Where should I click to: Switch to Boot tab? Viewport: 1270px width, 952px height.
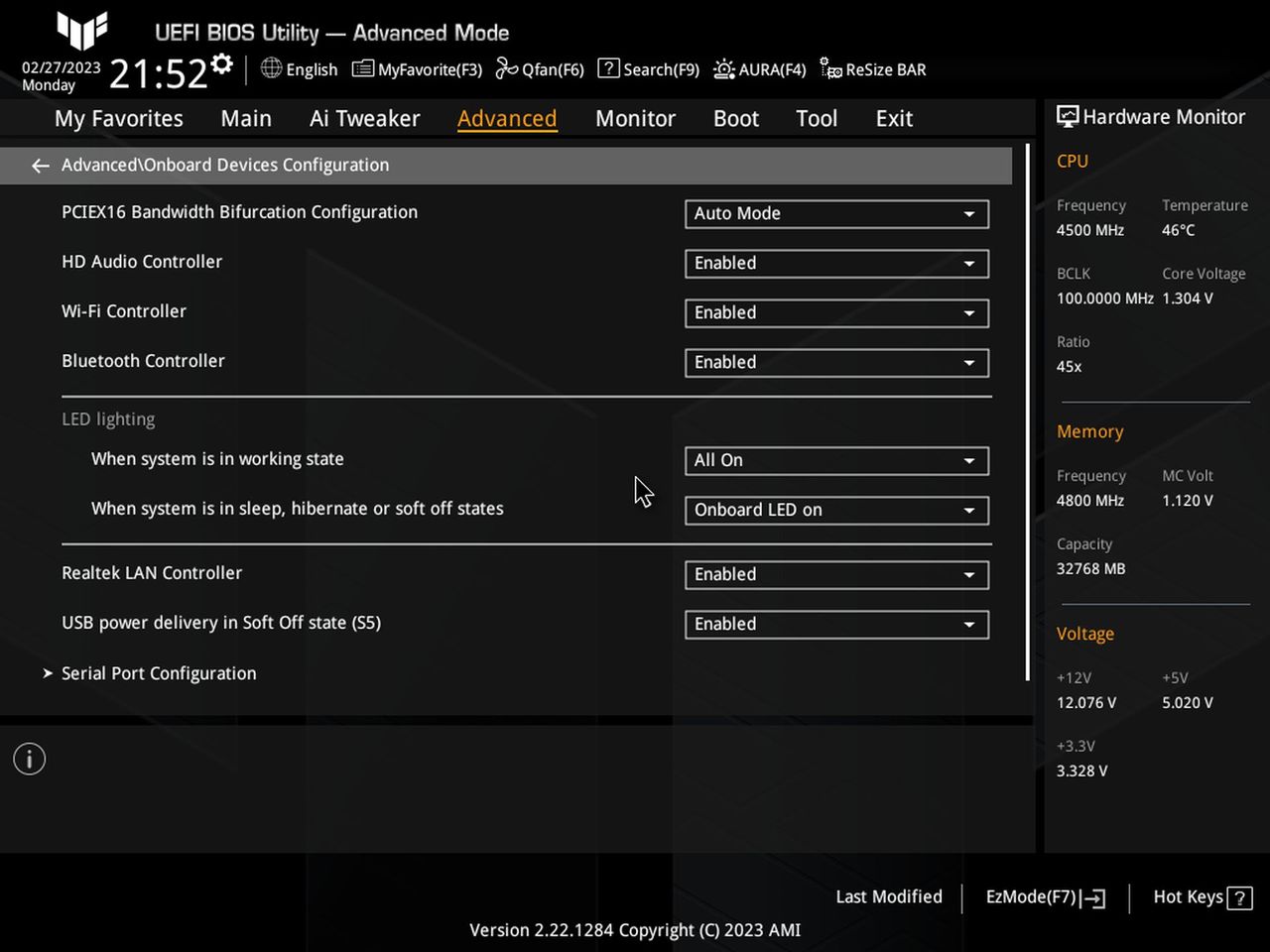pyautogui.click(x=736, y=119)
